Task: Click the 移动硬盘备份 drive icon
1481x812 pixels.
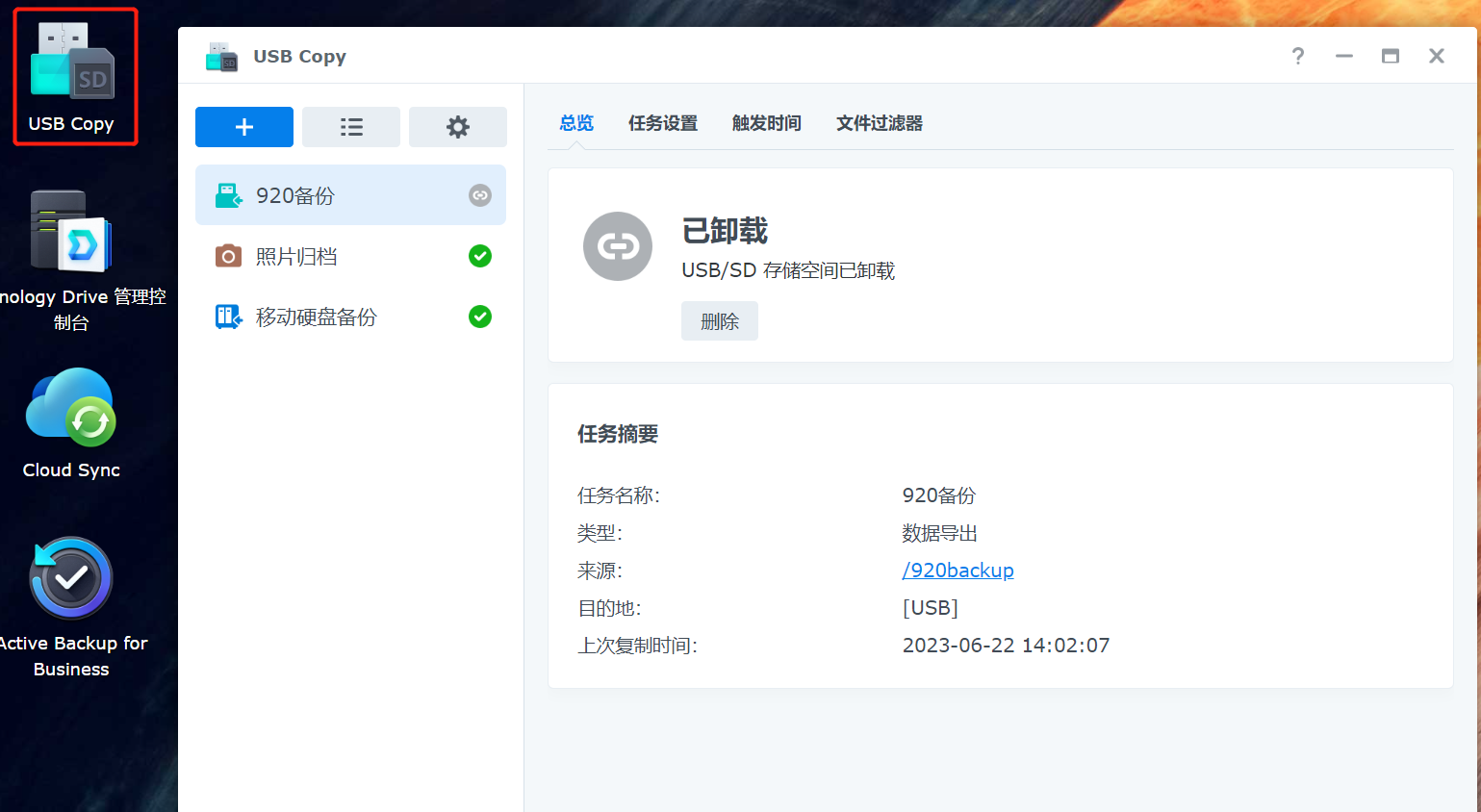Action: (228, 317)
